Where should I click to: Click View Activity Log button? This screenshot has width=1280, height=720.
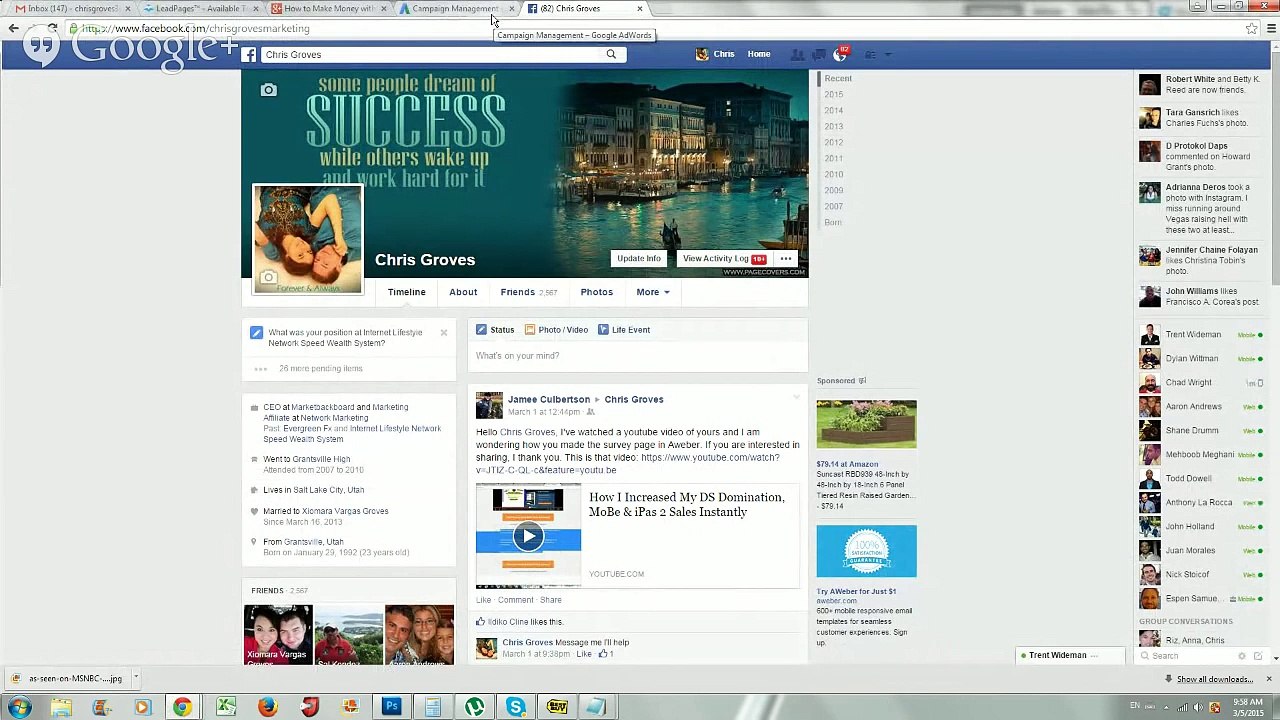(723, 259)
